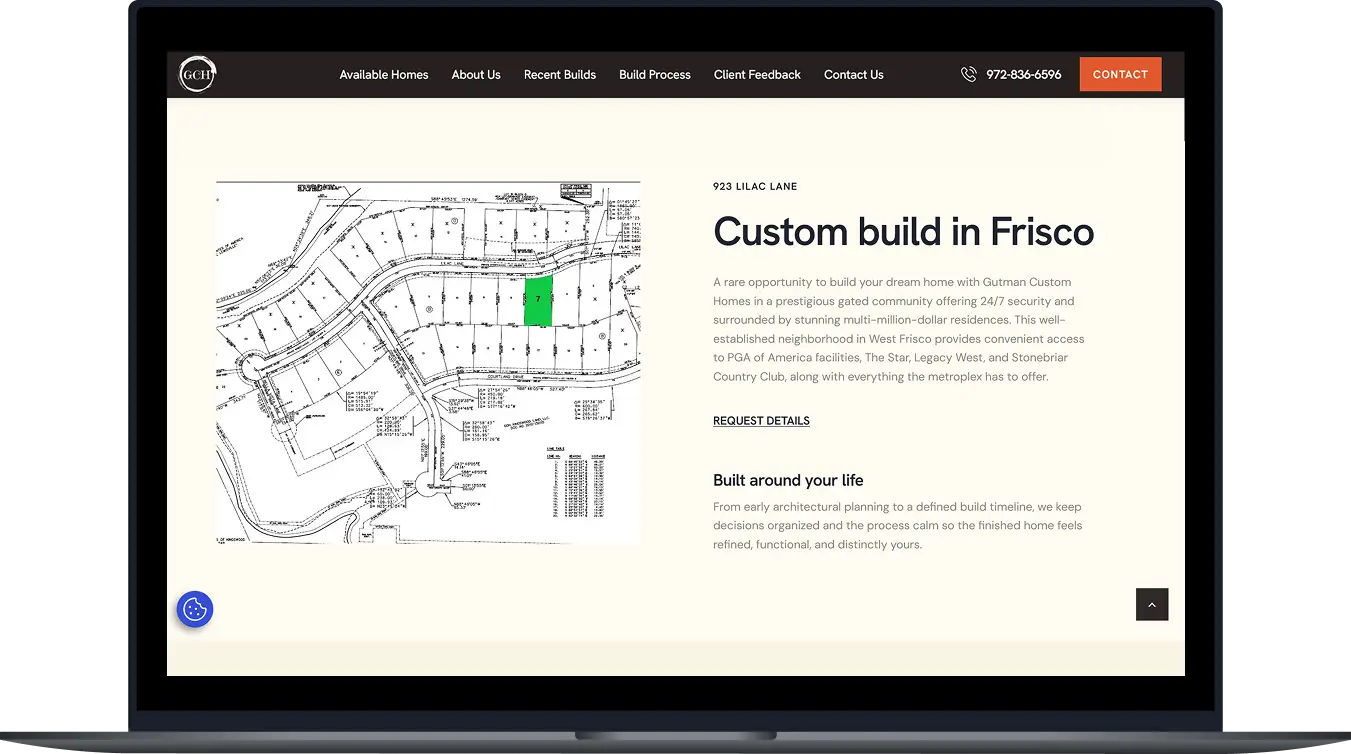This screenshot has height=754, width=1351.
Task: Click the Built around your life subheading
Action: (x=788, y=480)
